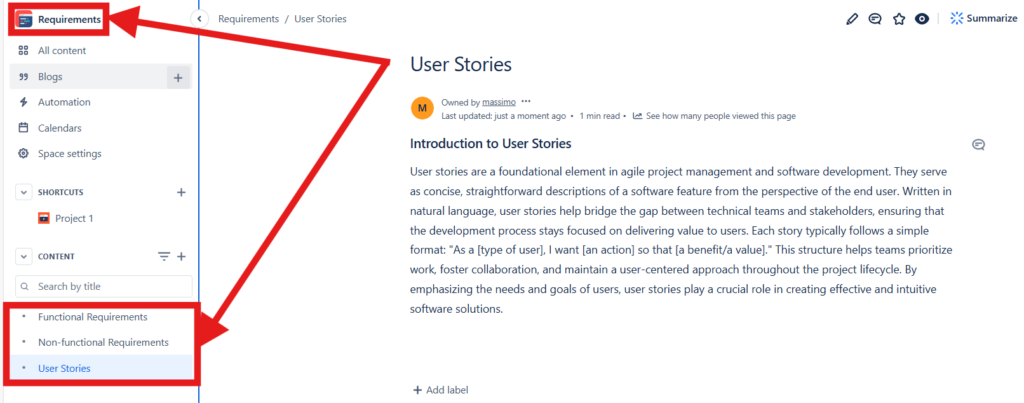Create content with plus beside CONTENT
The width and height of the screenshot is (1024, 403).
point(182,257)
